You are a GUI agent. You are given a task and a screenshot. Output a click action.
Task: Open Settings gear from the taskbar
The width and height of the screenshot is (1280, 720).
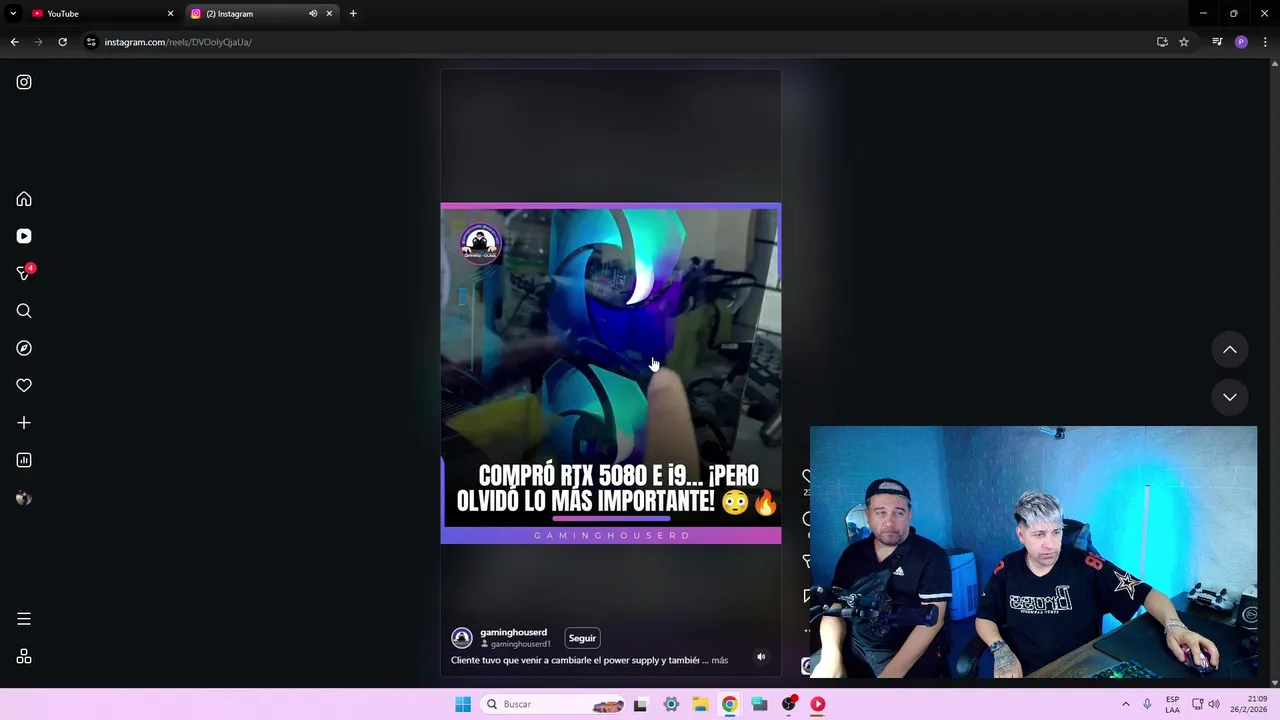[x=671, y=704]
